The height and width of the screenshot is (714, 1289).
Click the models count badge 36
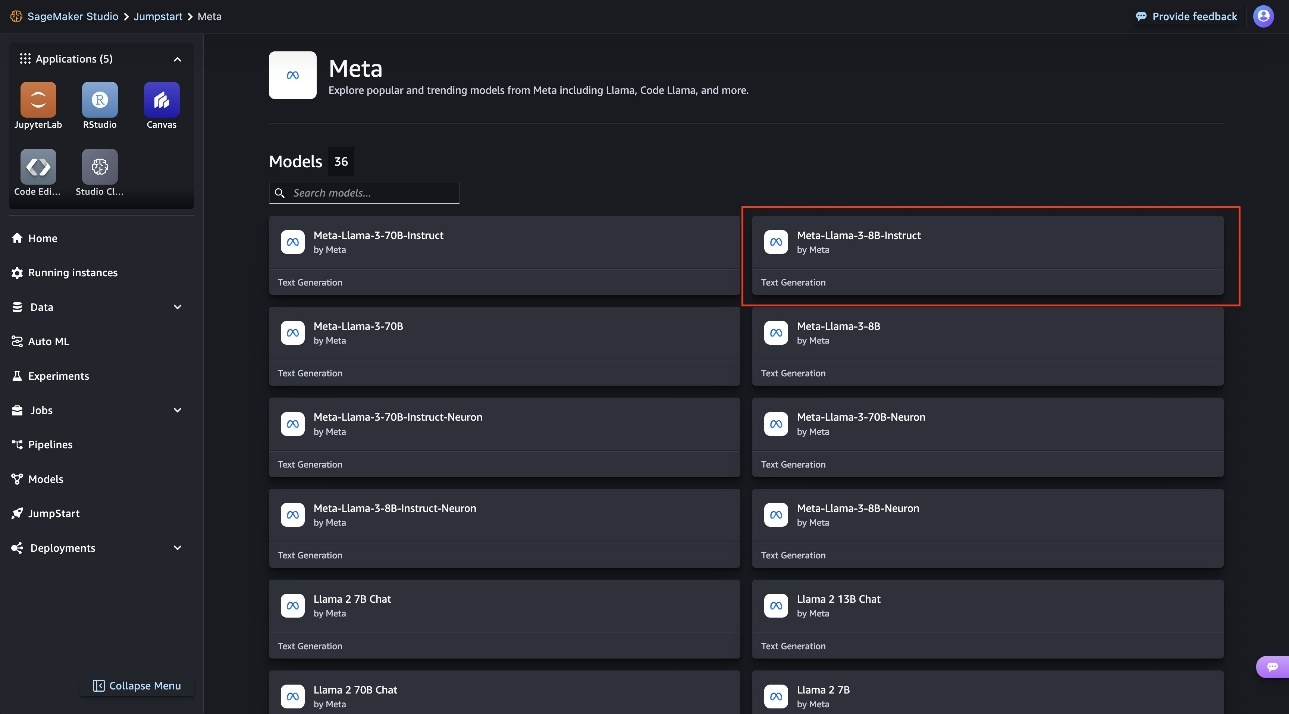341,161
